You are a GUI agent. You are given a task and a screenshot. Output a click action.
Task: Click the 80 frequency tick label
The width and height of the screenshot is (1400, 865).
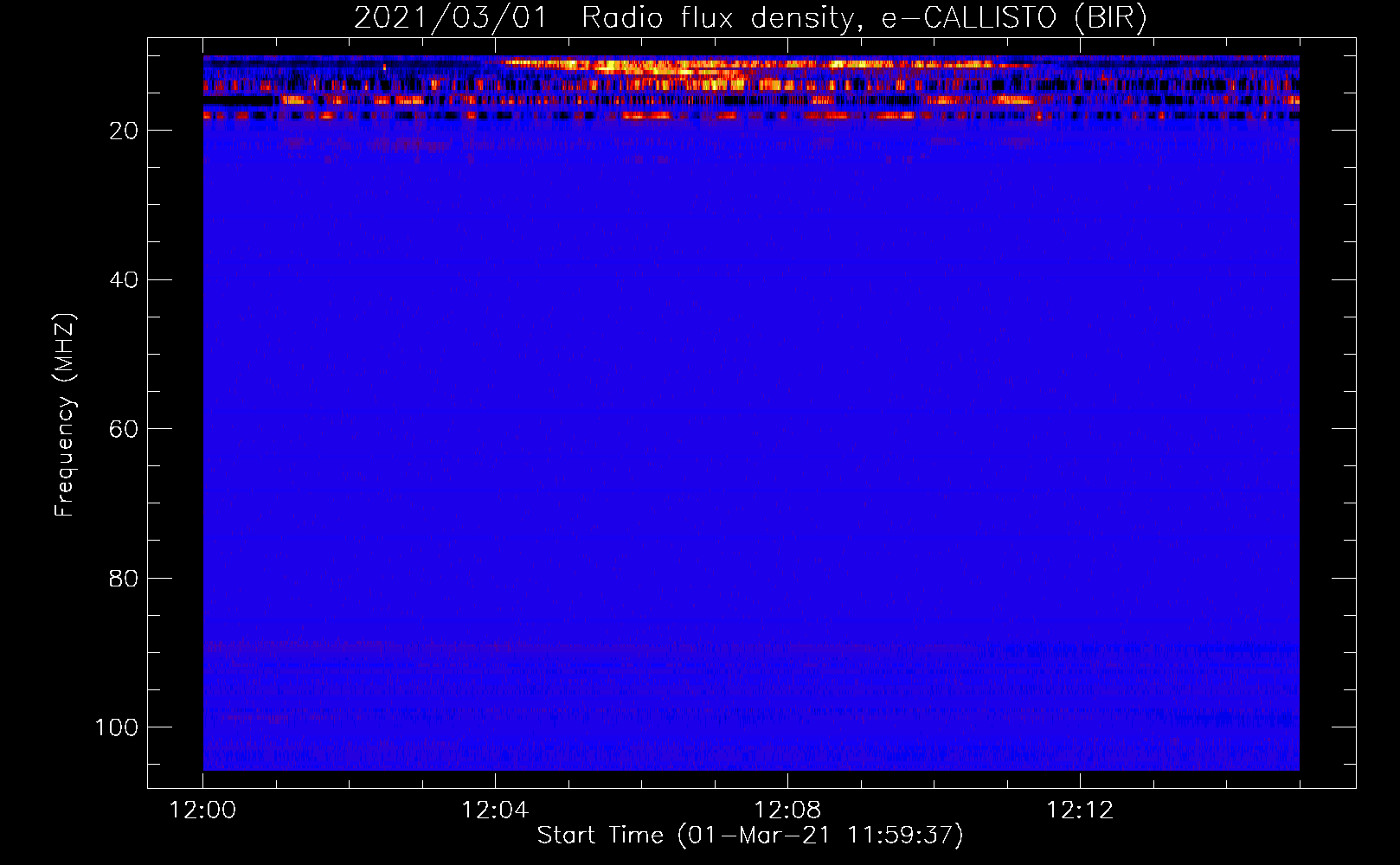point(124,579)
